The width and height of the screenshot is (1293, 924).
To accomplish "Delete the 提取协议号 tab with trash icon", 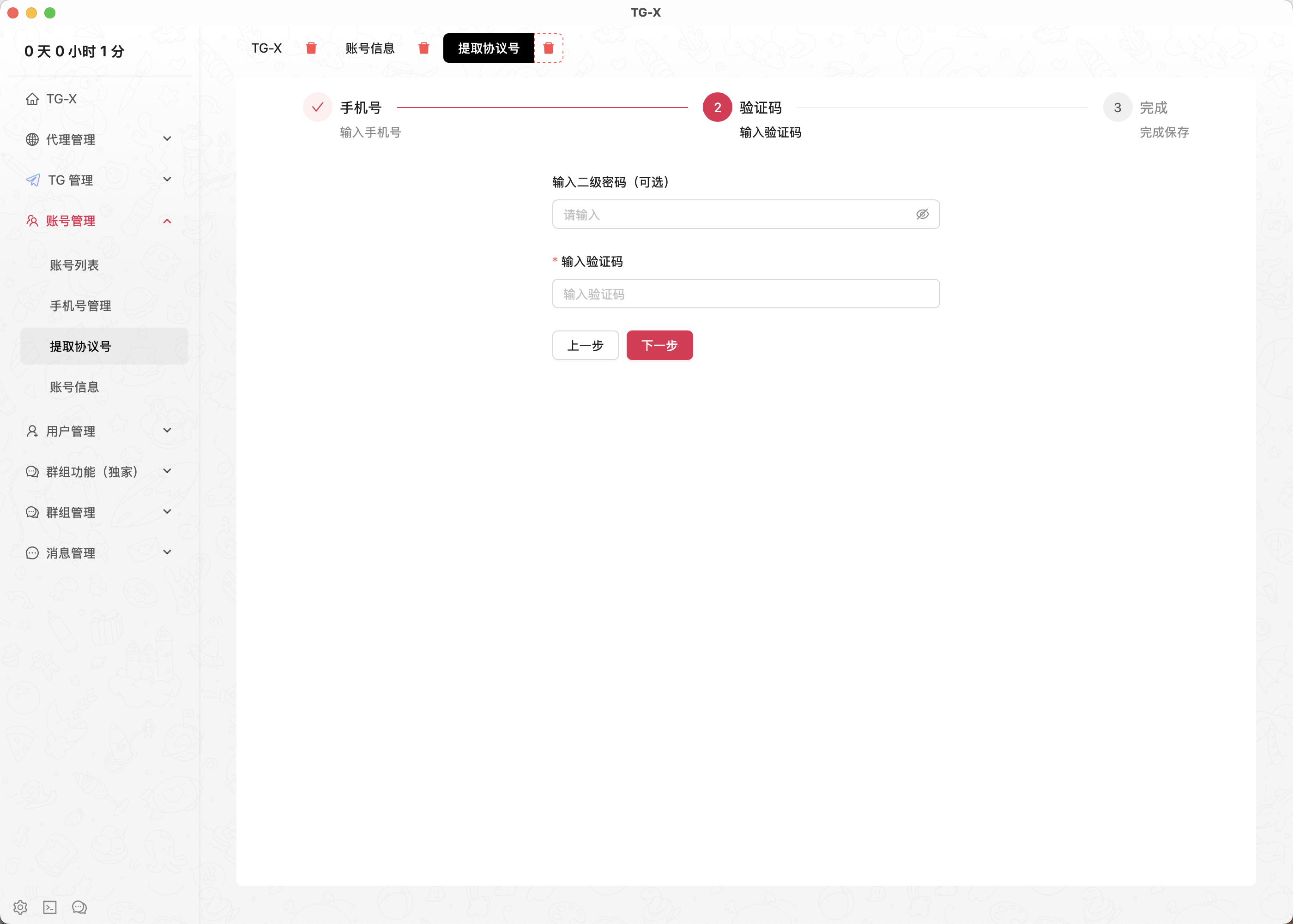I will [x=549, y=48].
